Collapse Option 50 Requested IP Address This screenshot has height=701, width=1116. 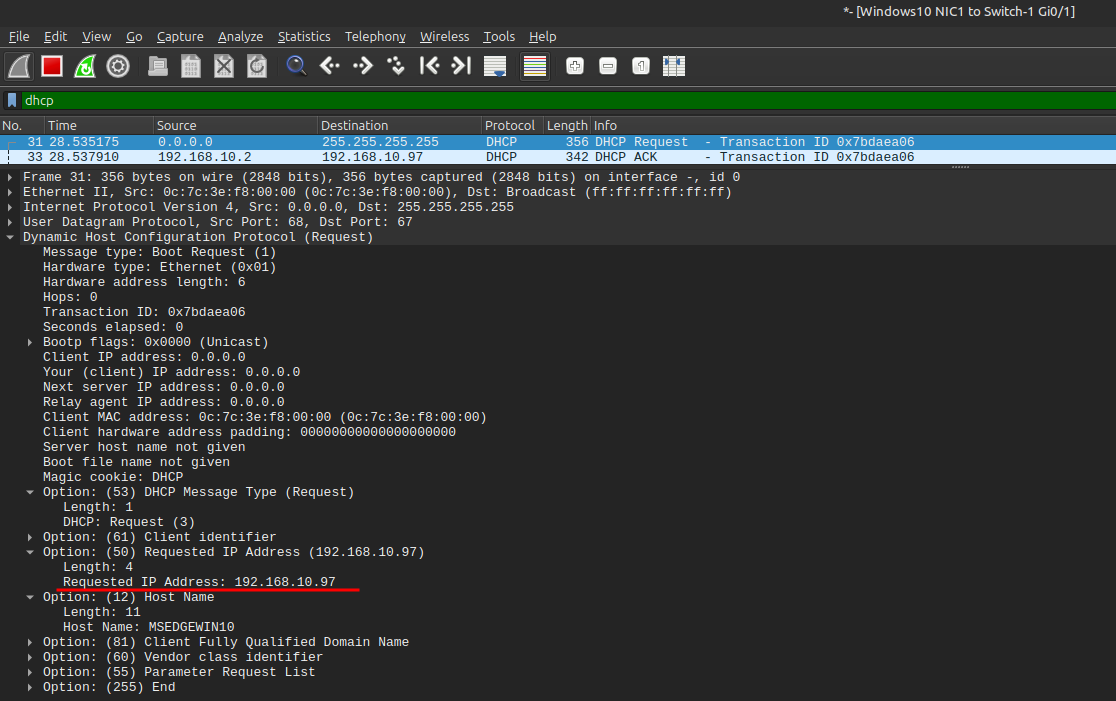(x=31, y=552)
